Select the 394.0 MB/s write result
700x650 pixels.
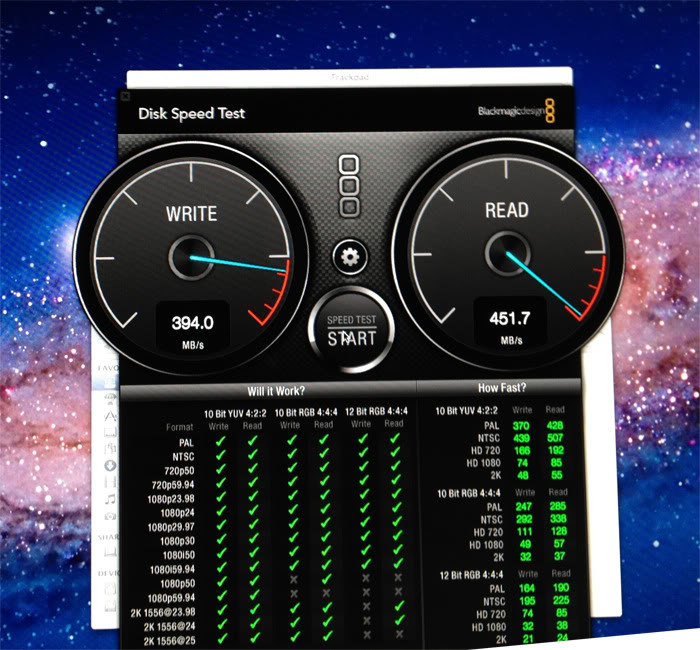(x=192, y=322)
